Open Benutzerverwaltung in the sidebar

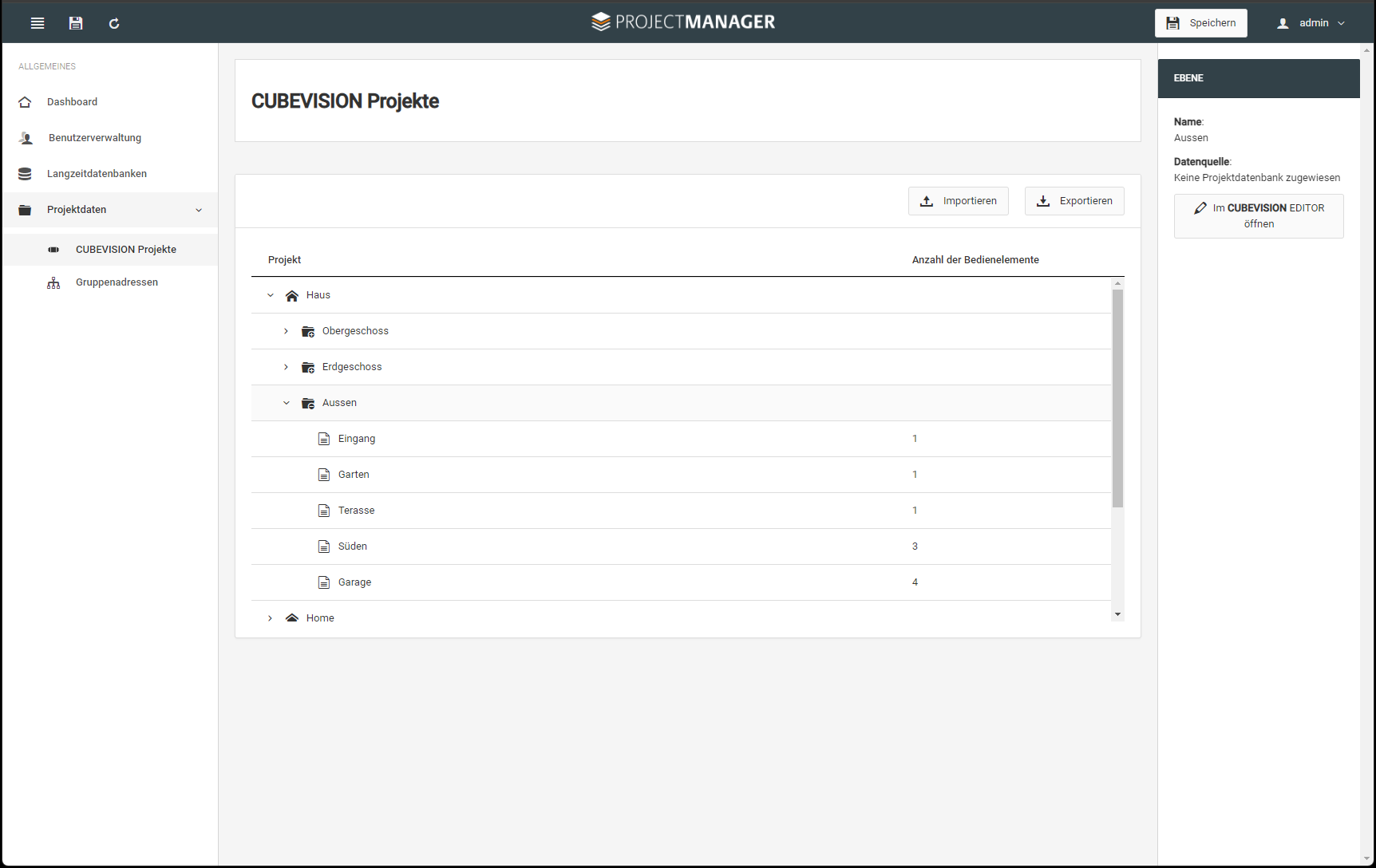[x=110, y=138]
